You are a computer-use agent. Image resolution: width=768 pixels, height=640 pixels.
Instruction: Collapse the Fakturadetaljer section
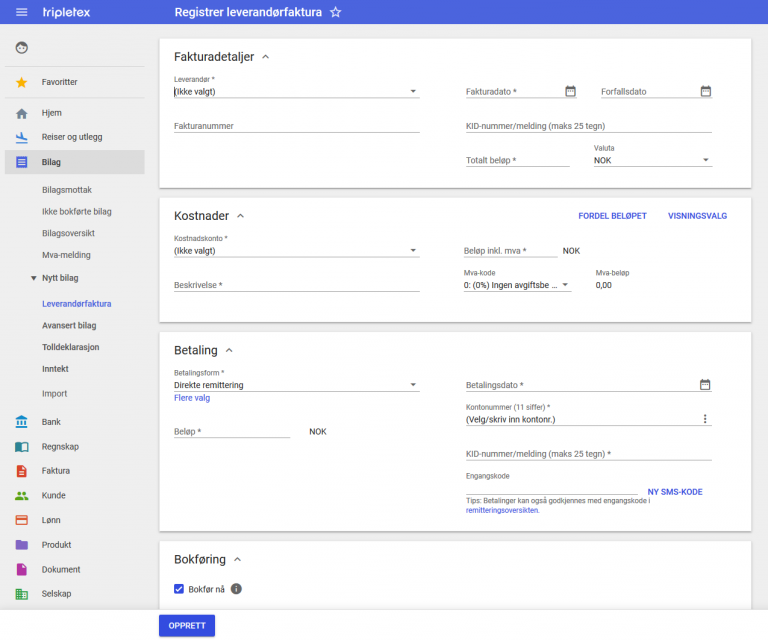click(x=265, y=57)
